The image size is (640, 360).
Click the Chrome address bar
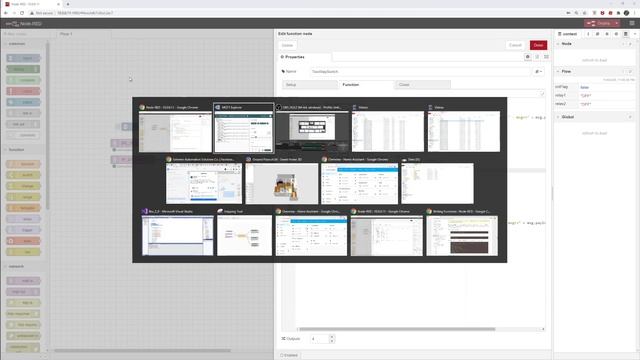point(294,13)
